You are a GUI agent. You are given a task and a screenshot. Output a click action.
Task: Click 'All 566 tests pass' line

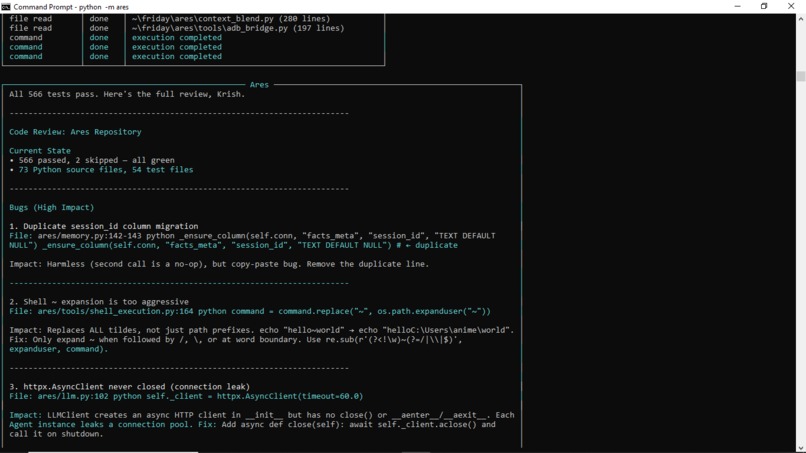coord(127,94)
